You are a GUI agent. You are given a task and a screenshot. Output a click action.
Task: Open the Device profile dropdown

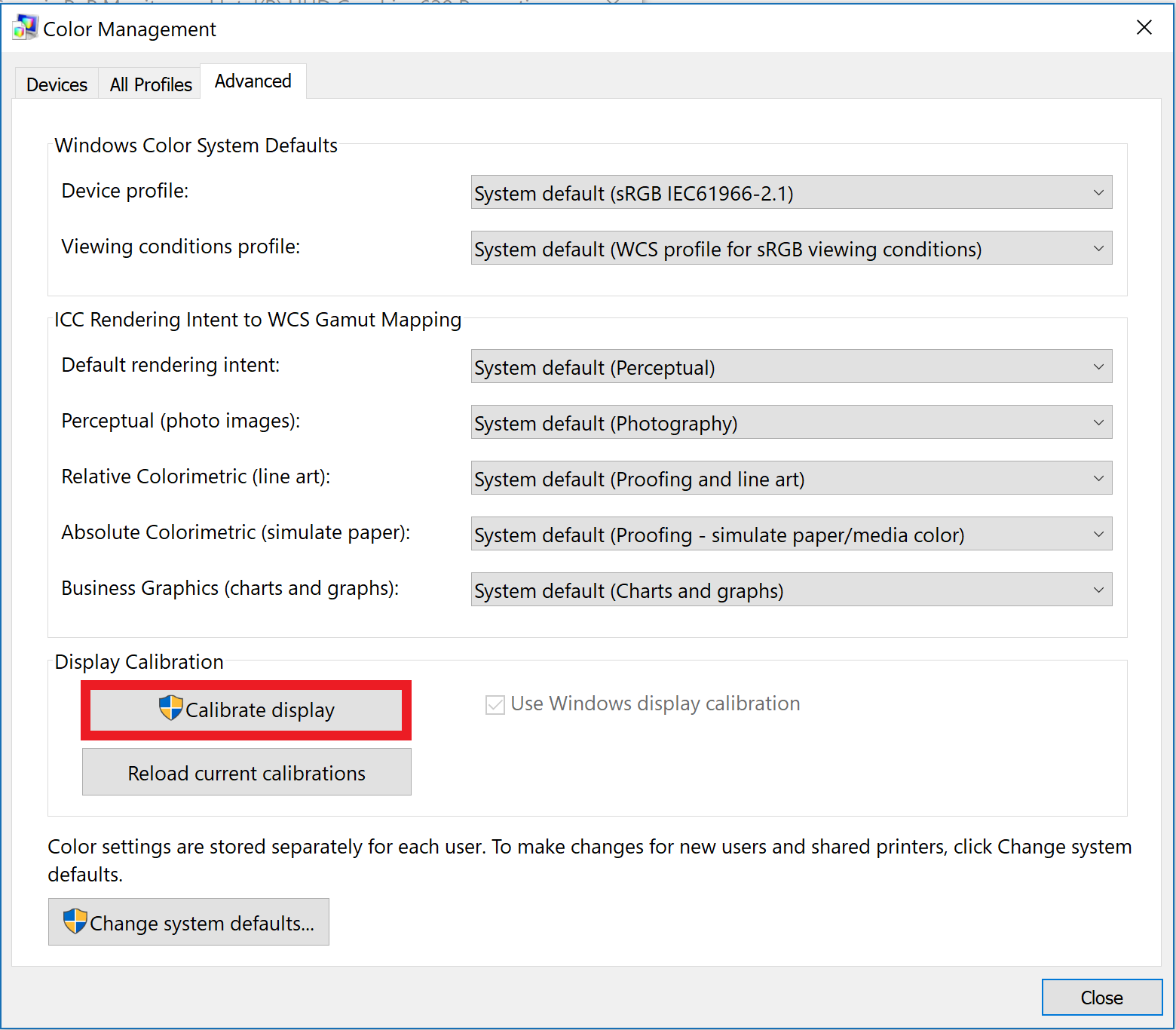(1098, 192)
